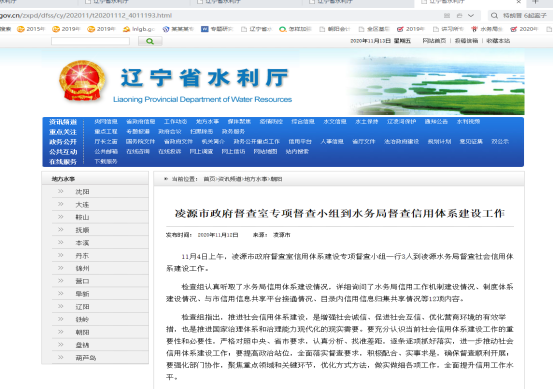This screenshot has width=554, height=390.
Task: Open the lngb.gov bookmark icon
Action: [x=126, y=29]
